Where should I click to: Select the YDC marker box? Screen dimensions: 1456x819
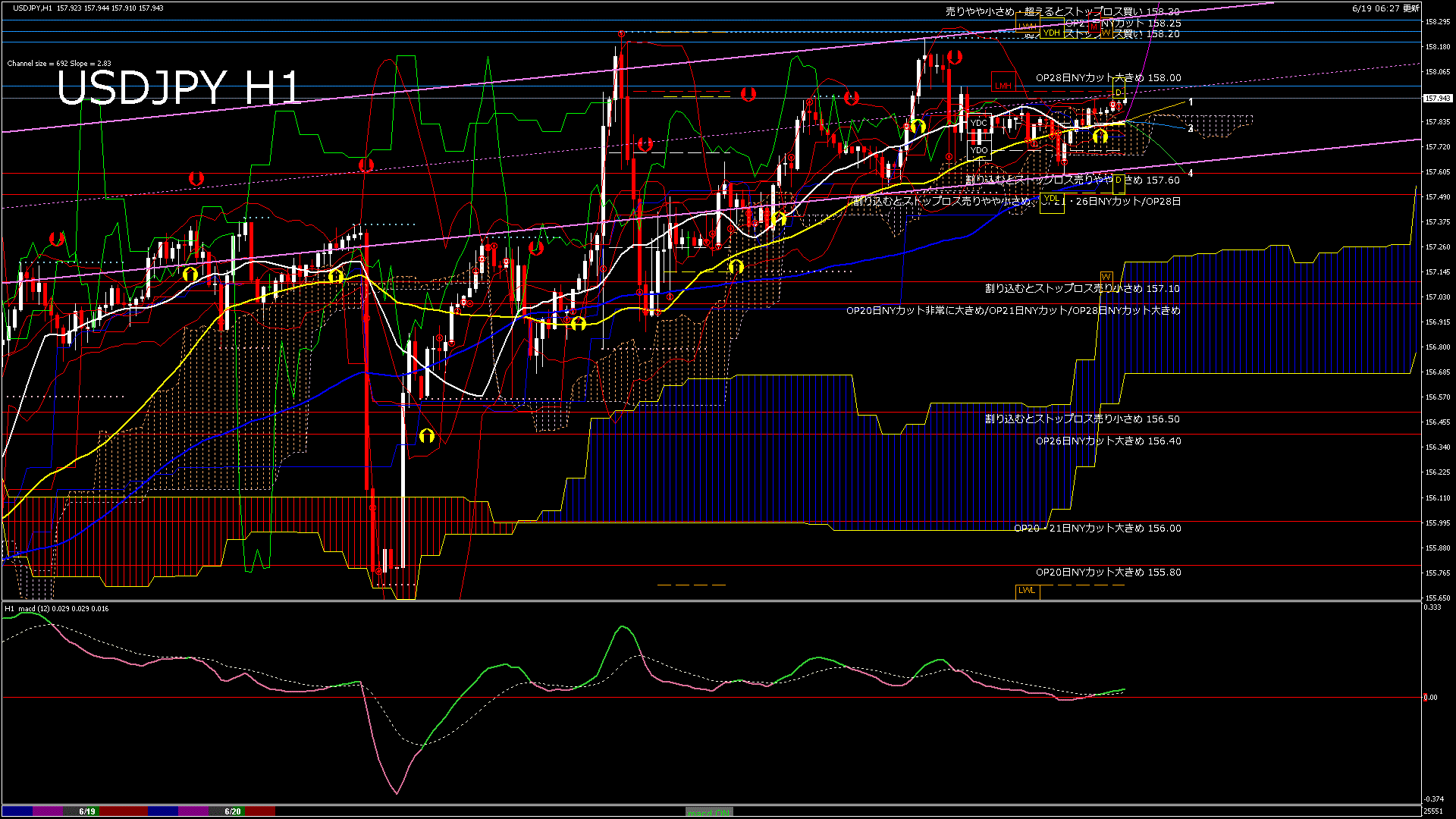point(979,123)
